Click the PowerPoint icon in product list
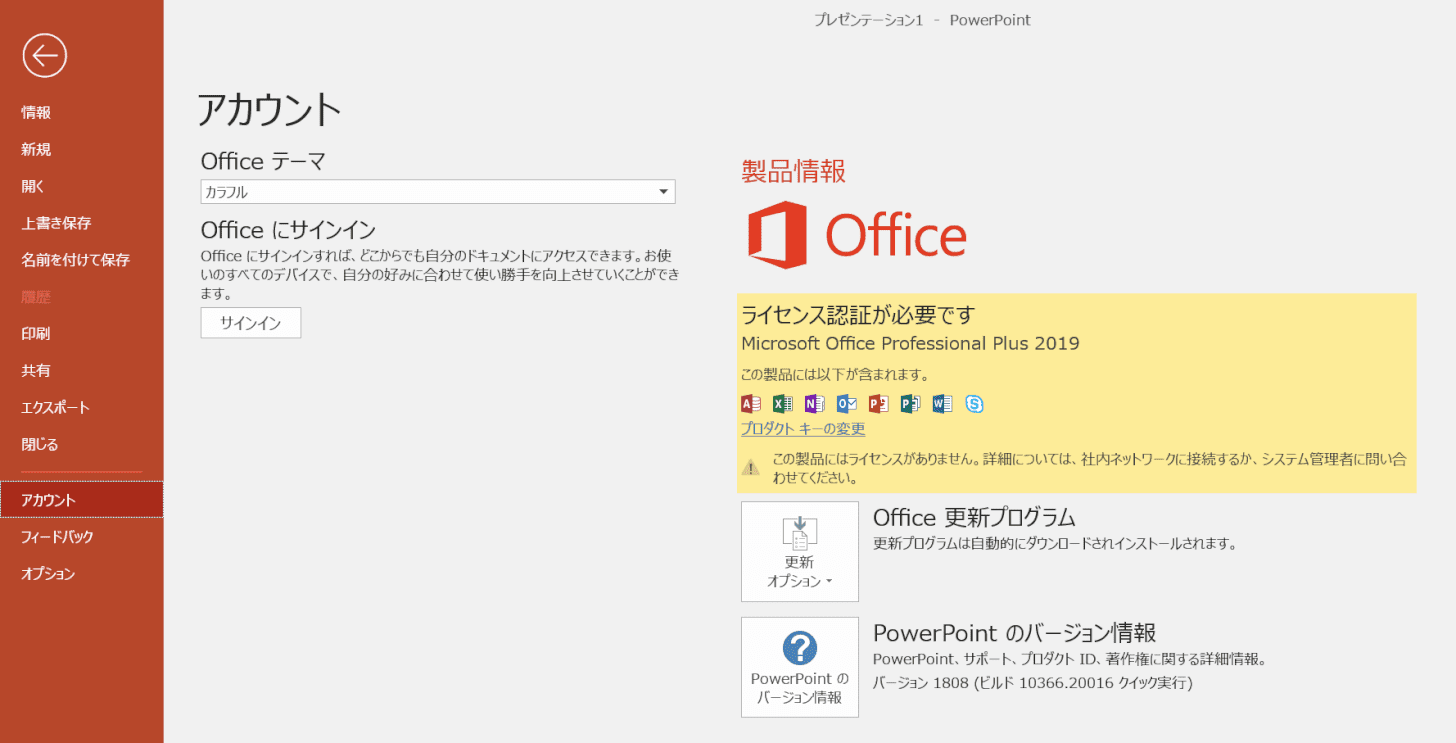1456x743 pixels. 879,404
